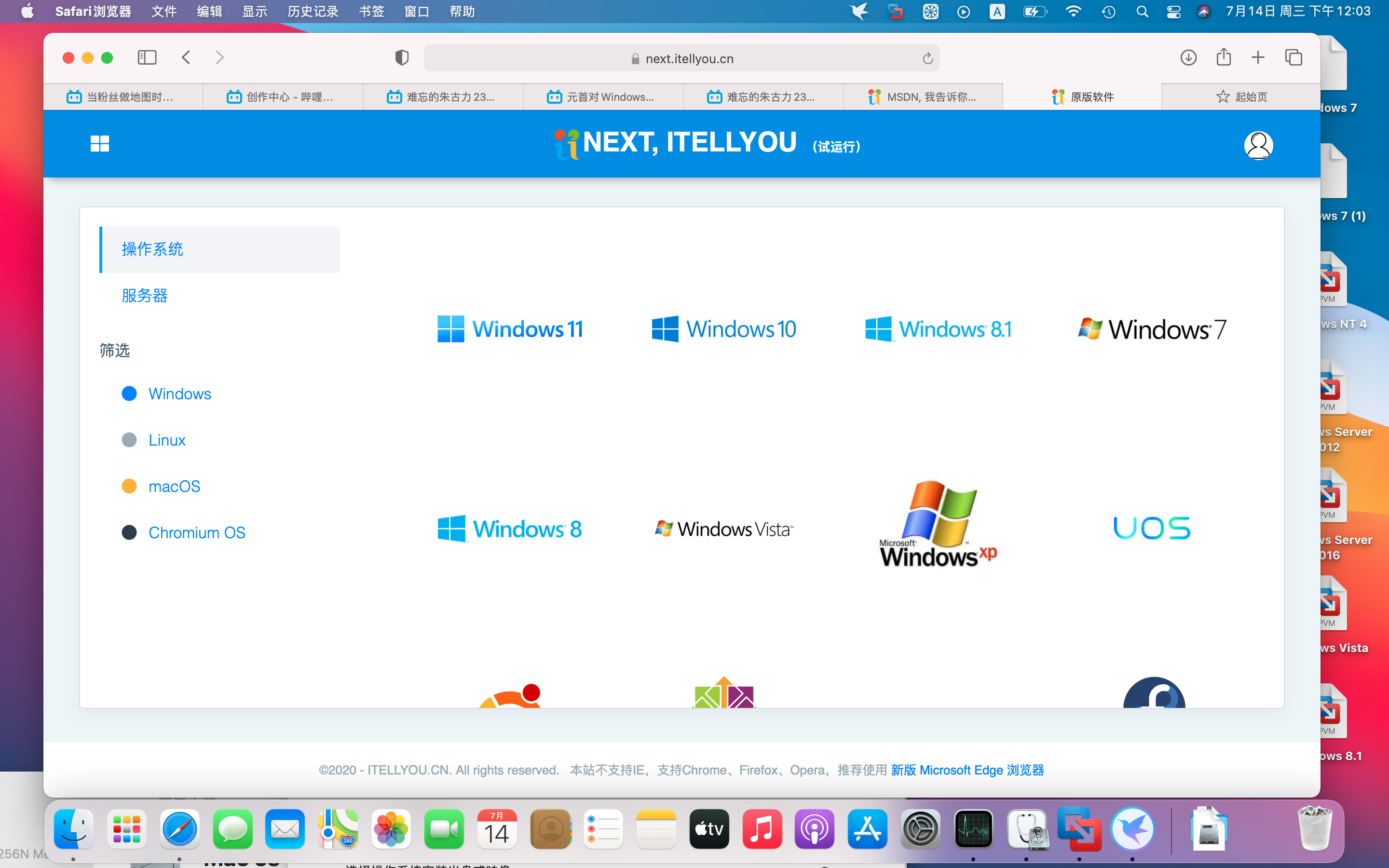This screenshot has width=1389, height=868.
Task: Open Wi-Fi status menu
Action: 1073,12
